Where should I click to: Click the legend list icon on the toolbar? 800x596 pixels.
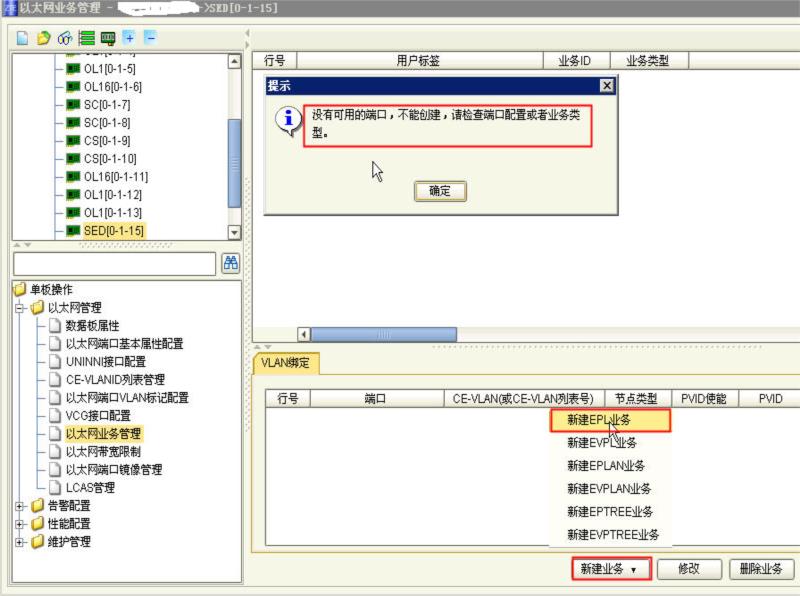tap(87, 37)
